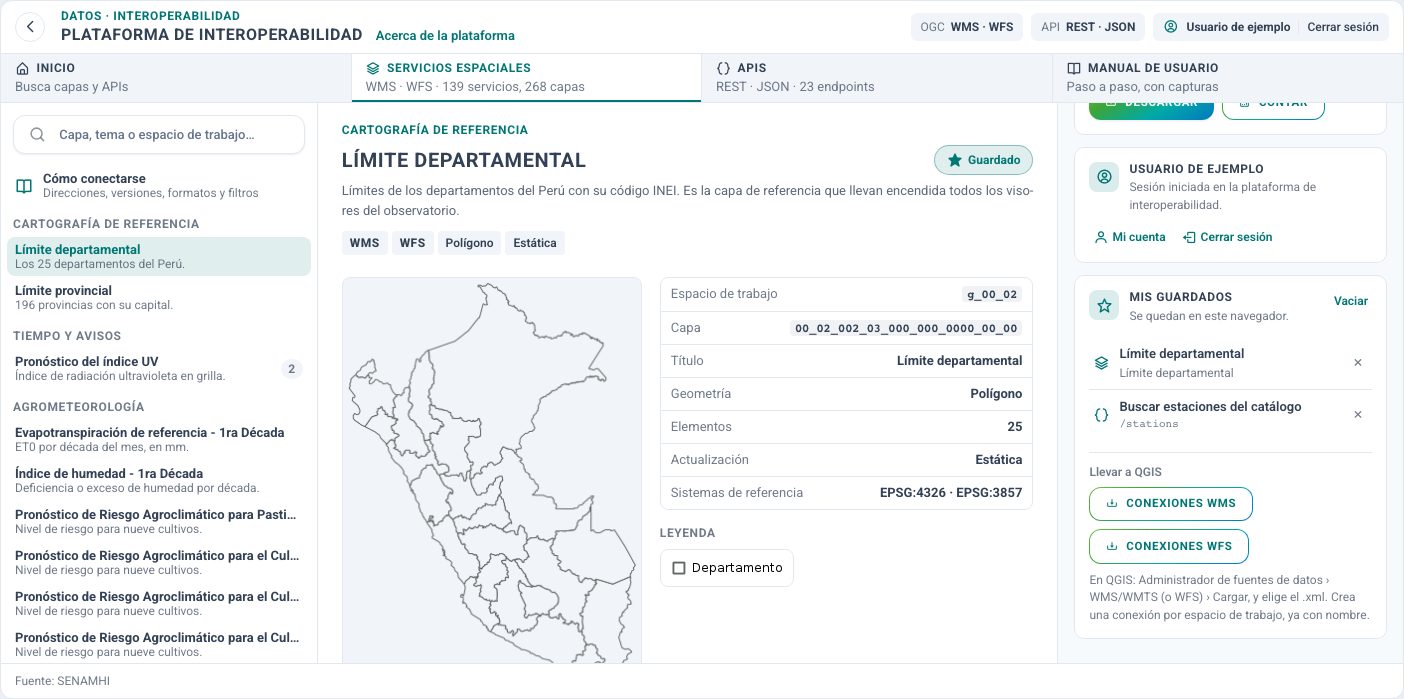Open Pronóstico del índice UV layer
1404x699 pixels.
(159, 368)
